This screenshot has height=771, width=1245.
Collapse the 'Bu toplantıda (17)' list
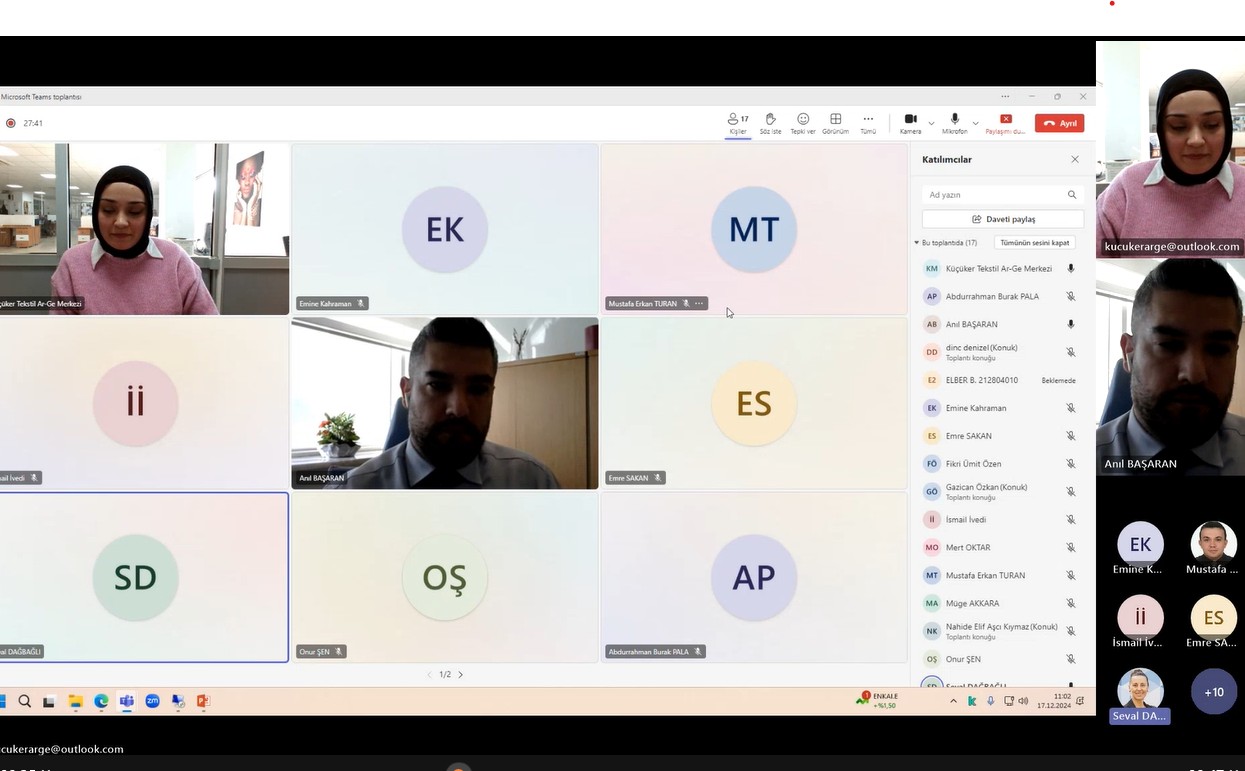coord(917,243)
